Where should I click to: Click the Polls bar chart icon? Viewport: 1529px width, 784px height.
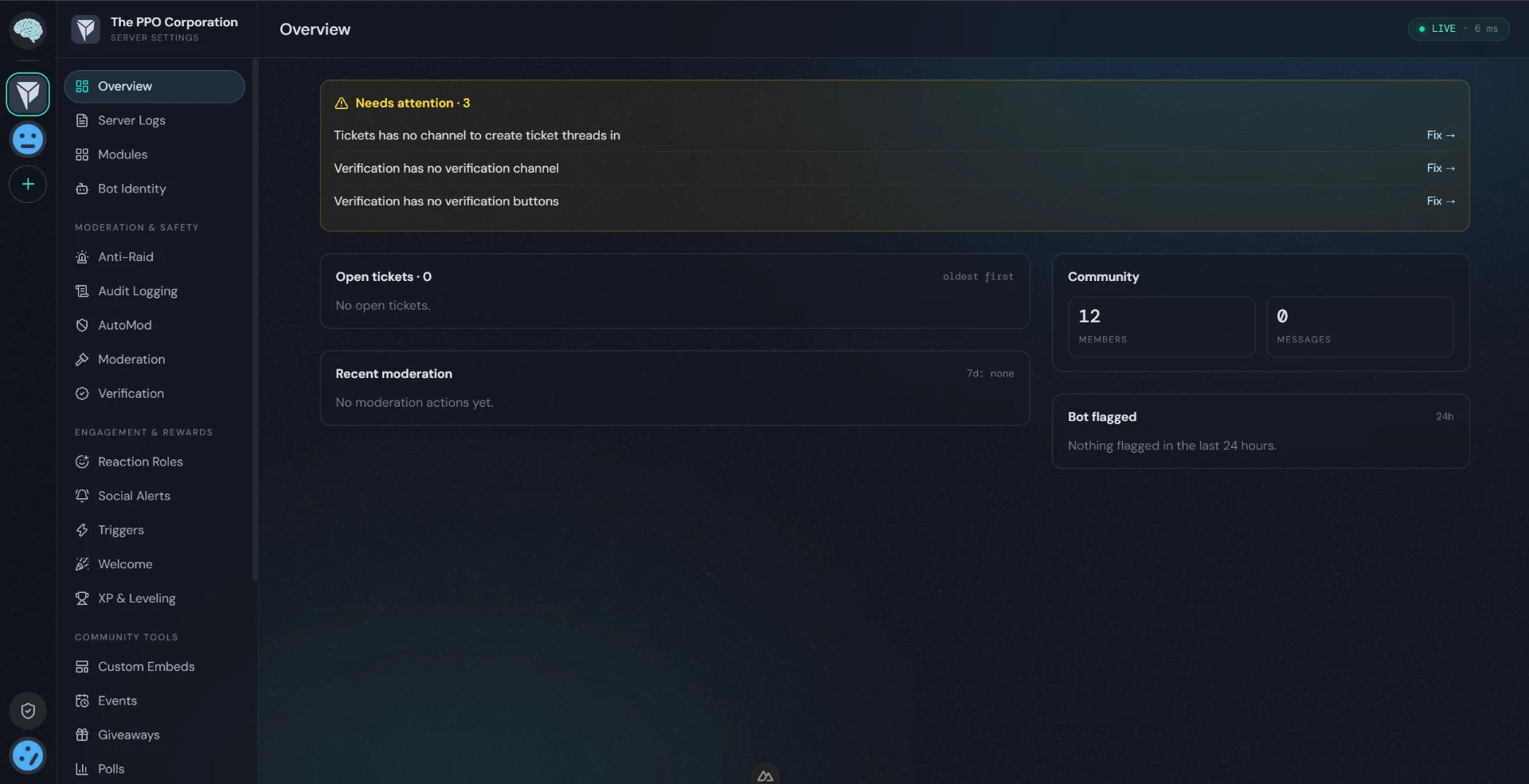[82, 769]
